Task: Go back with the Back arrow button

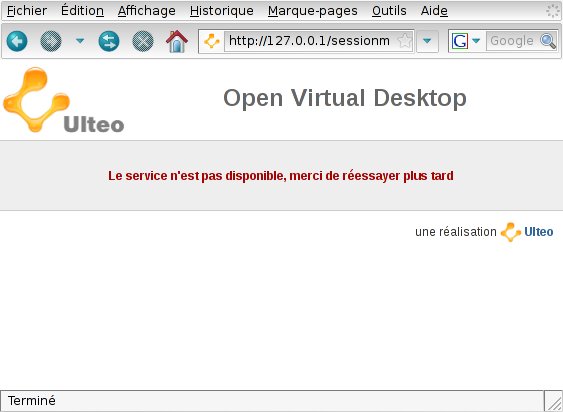Action: coord(17,41)
